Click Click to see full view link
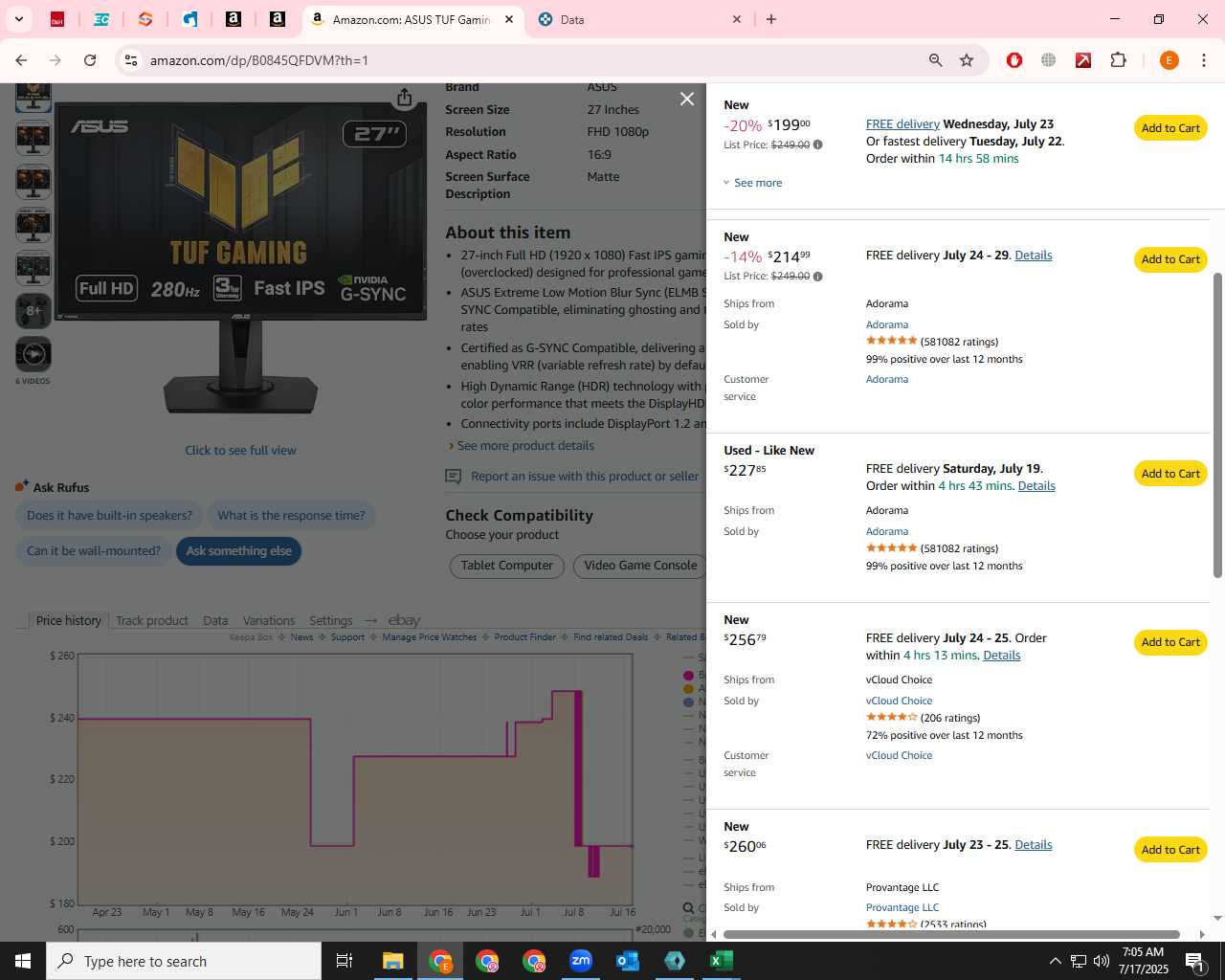Screen dimensions: 1225x980 [x=240, y=451]
